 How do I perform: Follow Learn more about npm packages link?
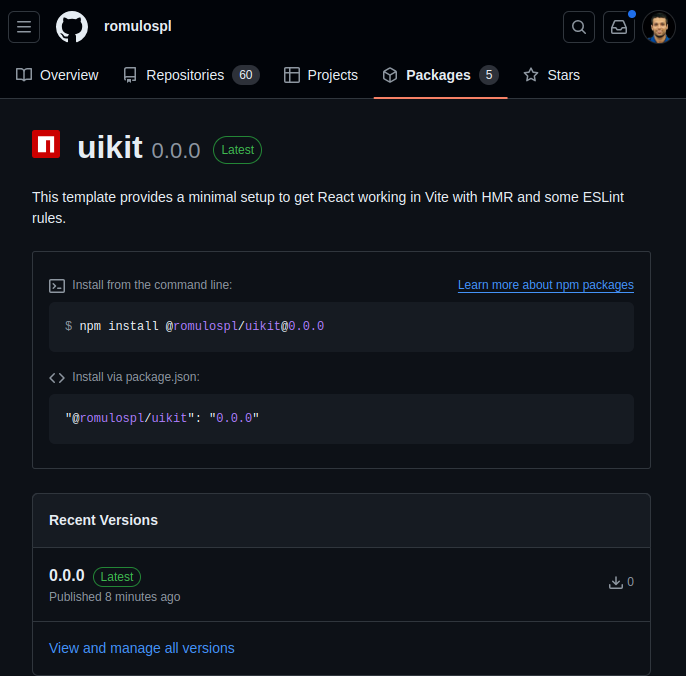point(546,285)
